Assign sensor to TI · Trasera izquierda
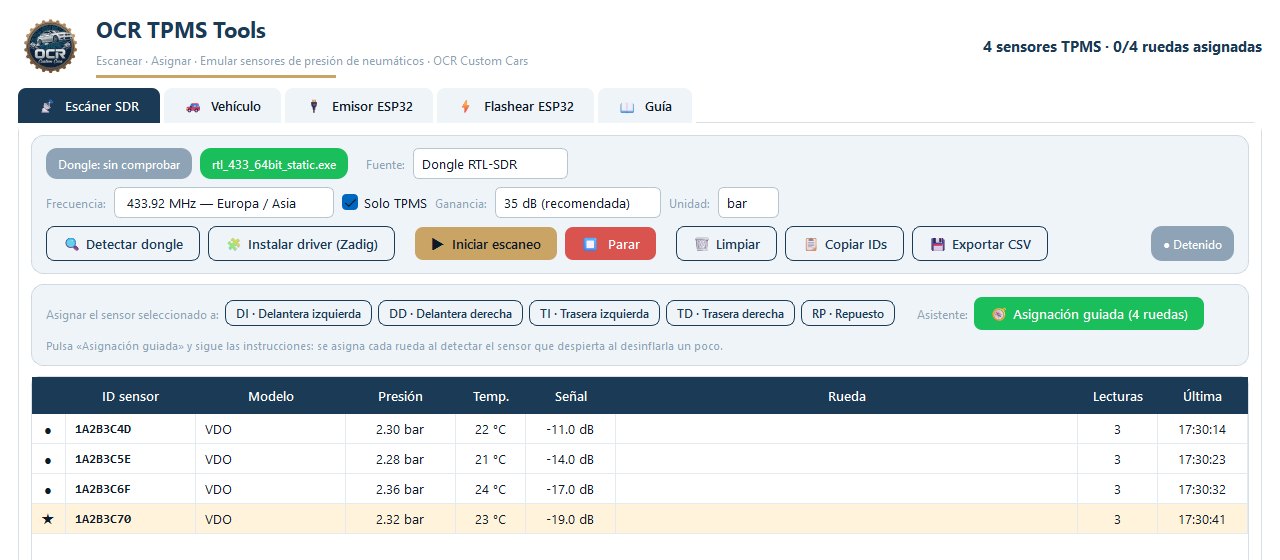The width and height of the screenshot is (1280, 560). pyautogui.click(x=594, y=314)
